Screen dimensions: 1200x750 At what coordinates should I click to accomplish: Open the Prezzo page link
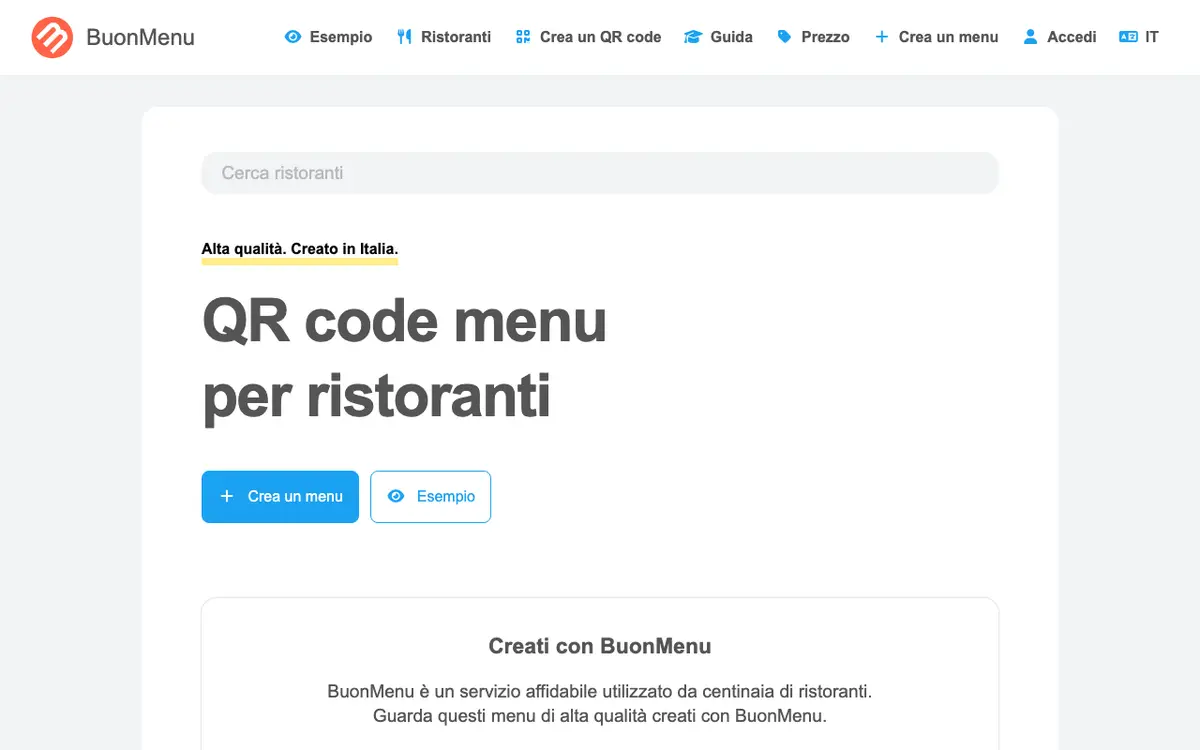813,37
